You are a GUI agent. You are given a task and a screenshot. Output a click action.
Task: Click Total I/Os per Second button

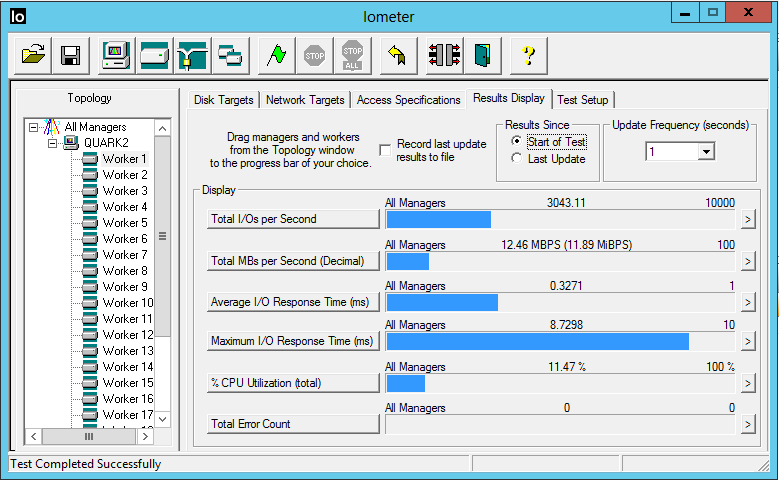coord(293,219)
